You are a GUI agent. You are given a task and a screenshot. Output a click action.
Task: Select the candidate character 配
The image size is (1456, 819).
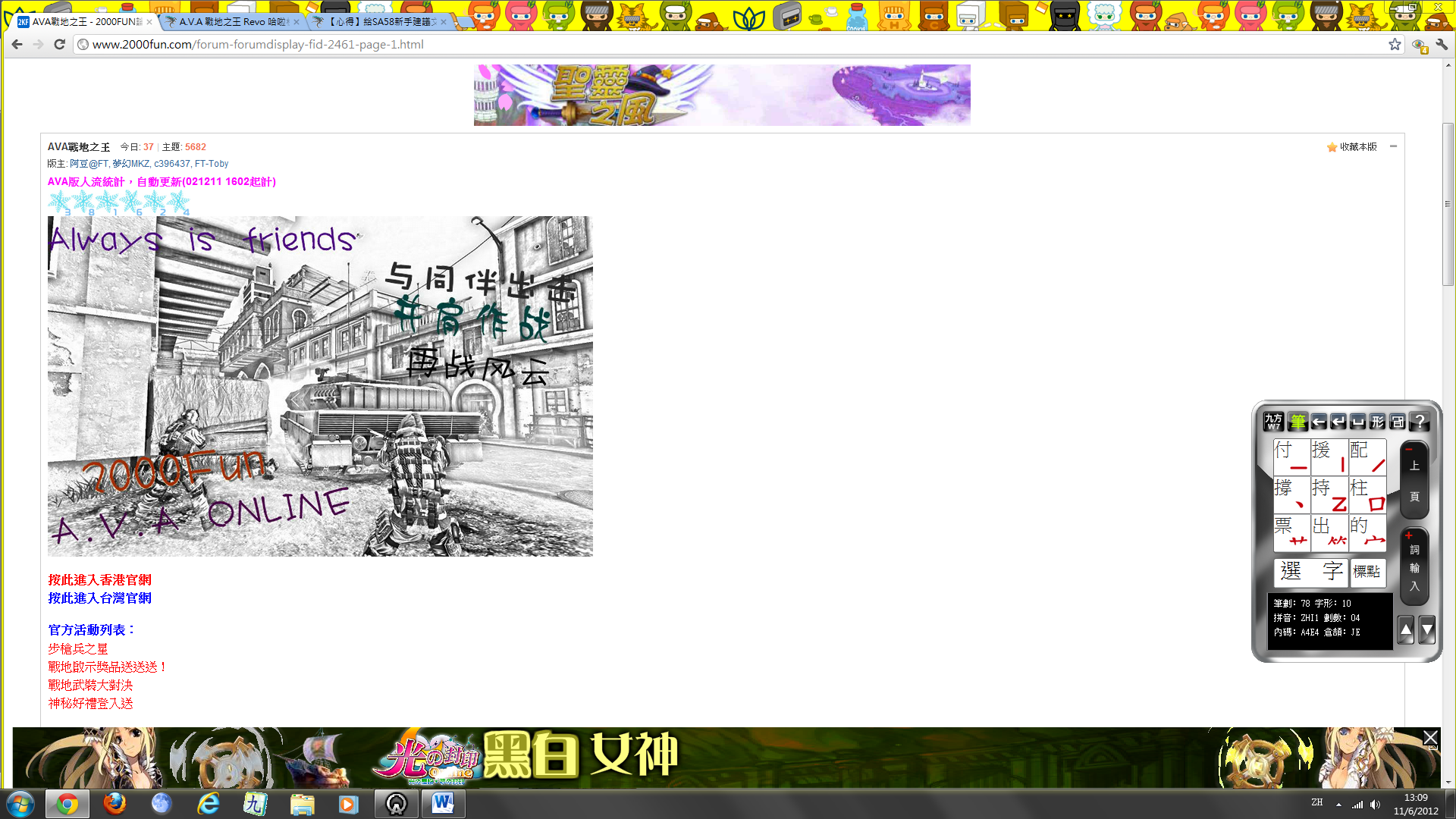[x=1367, y=457]
